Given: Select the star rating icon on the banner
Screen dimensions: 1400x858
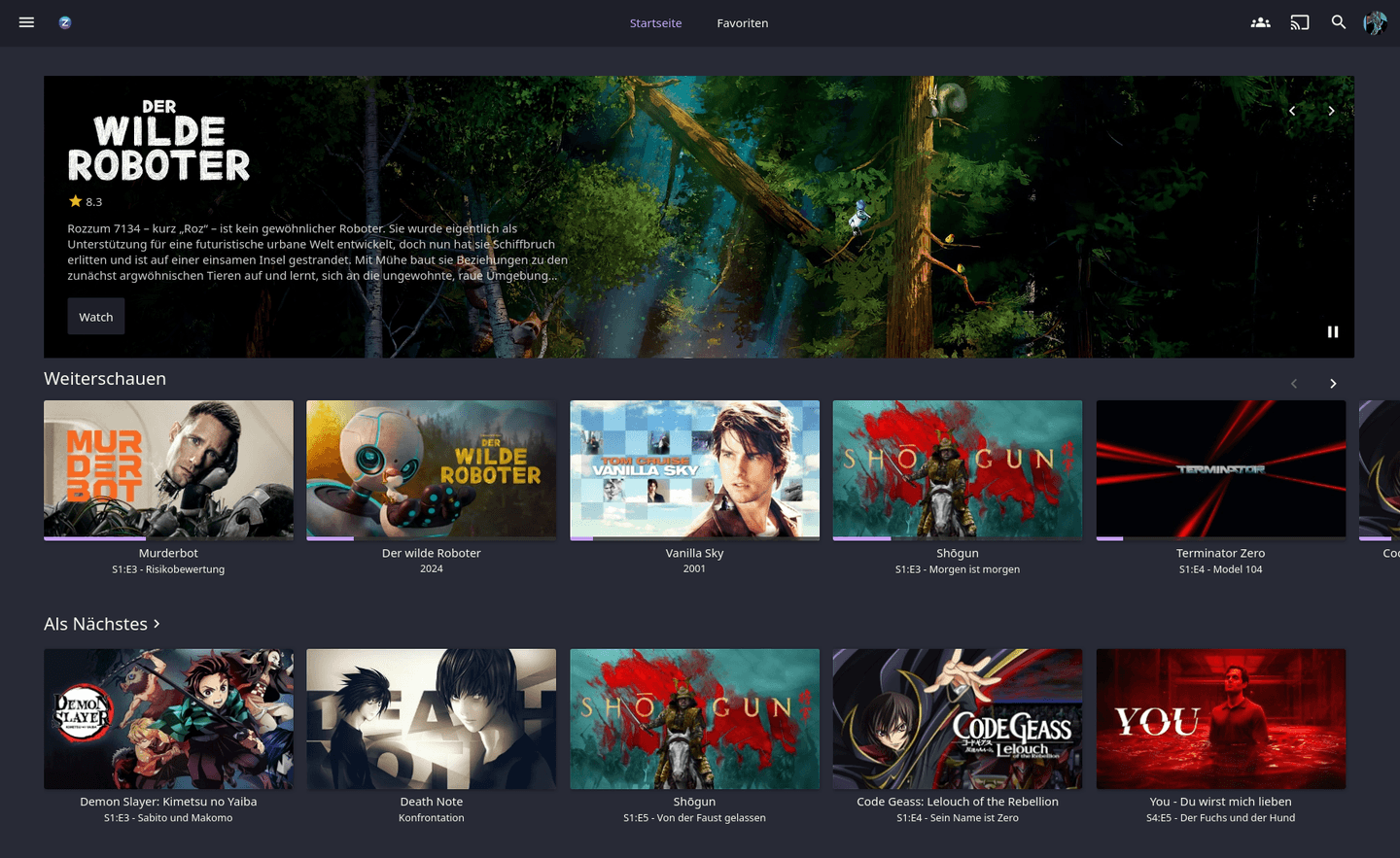Looking at the screenshot, I should pos(75,200).
